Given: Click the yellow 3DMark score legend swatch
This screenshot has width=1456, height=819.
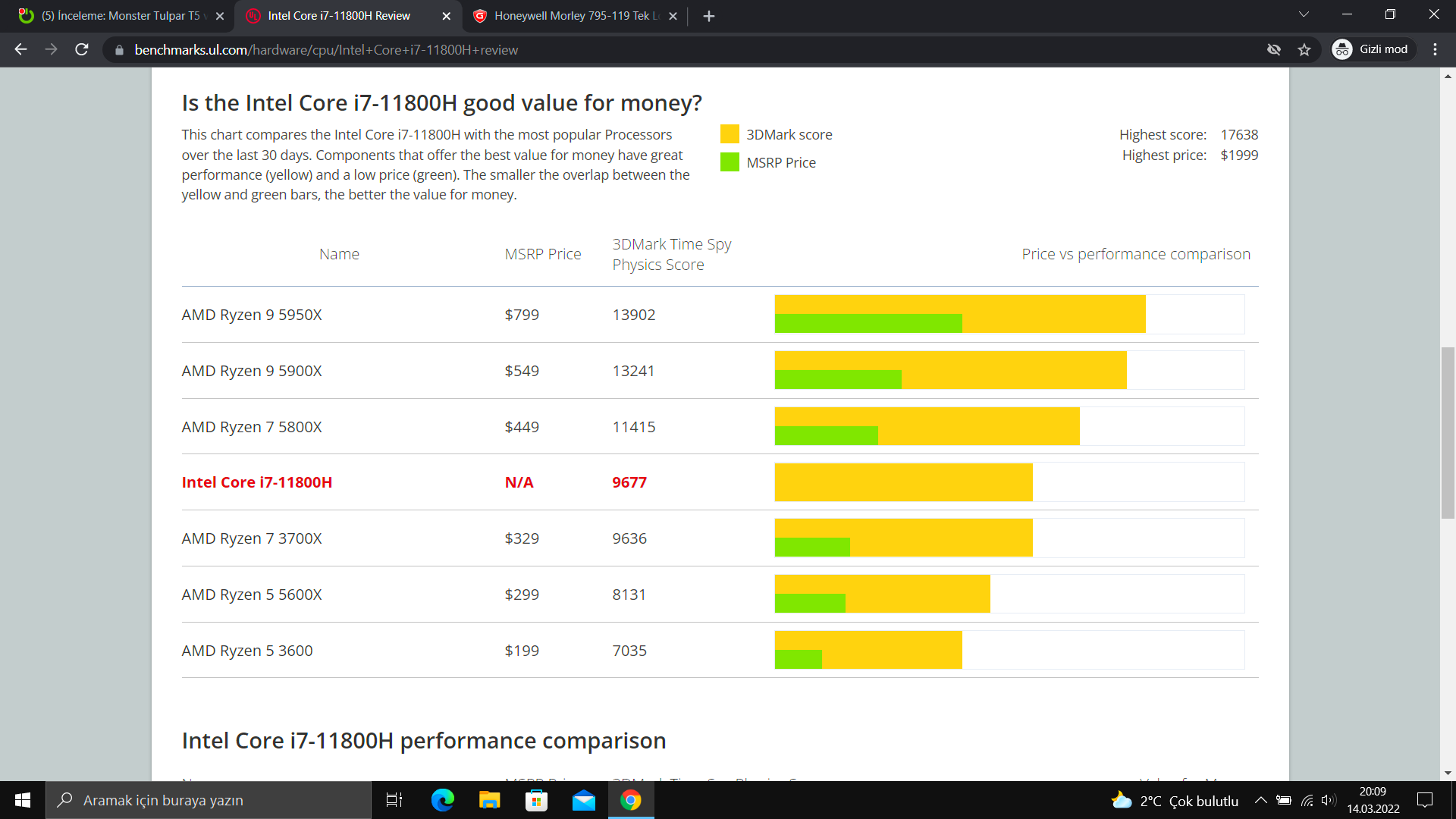Looking at the screenshot, I should (729, 134).
